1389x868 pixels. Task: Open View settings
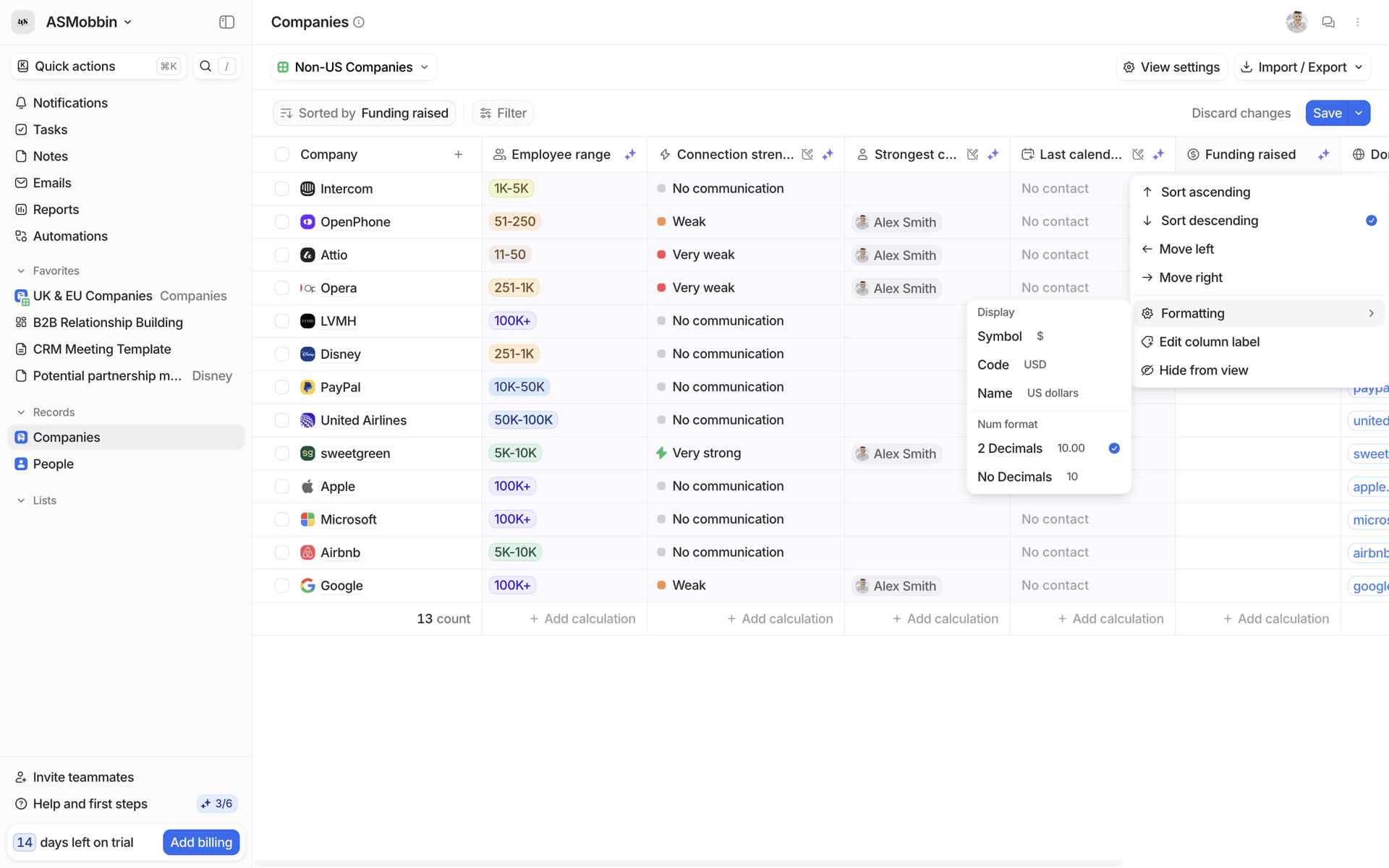[1171, 67]
